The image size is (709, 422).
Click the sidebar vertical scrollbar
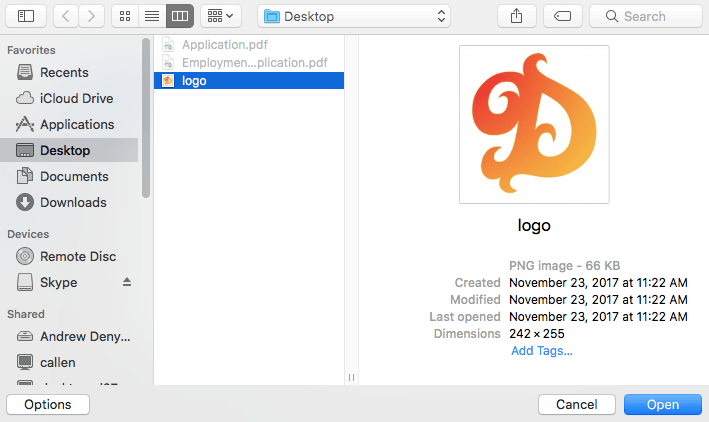point(146,118)
